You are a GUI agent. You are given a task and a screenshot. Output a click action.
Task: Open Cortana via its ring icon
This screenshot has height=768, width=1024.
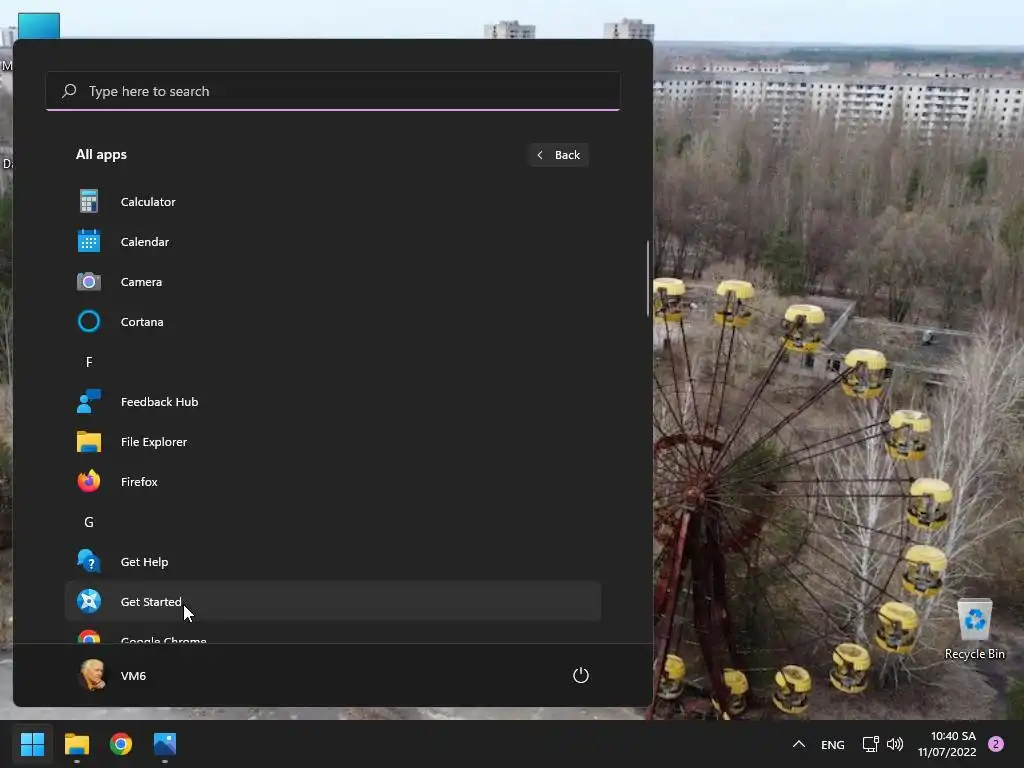click(x=89, y=321)
